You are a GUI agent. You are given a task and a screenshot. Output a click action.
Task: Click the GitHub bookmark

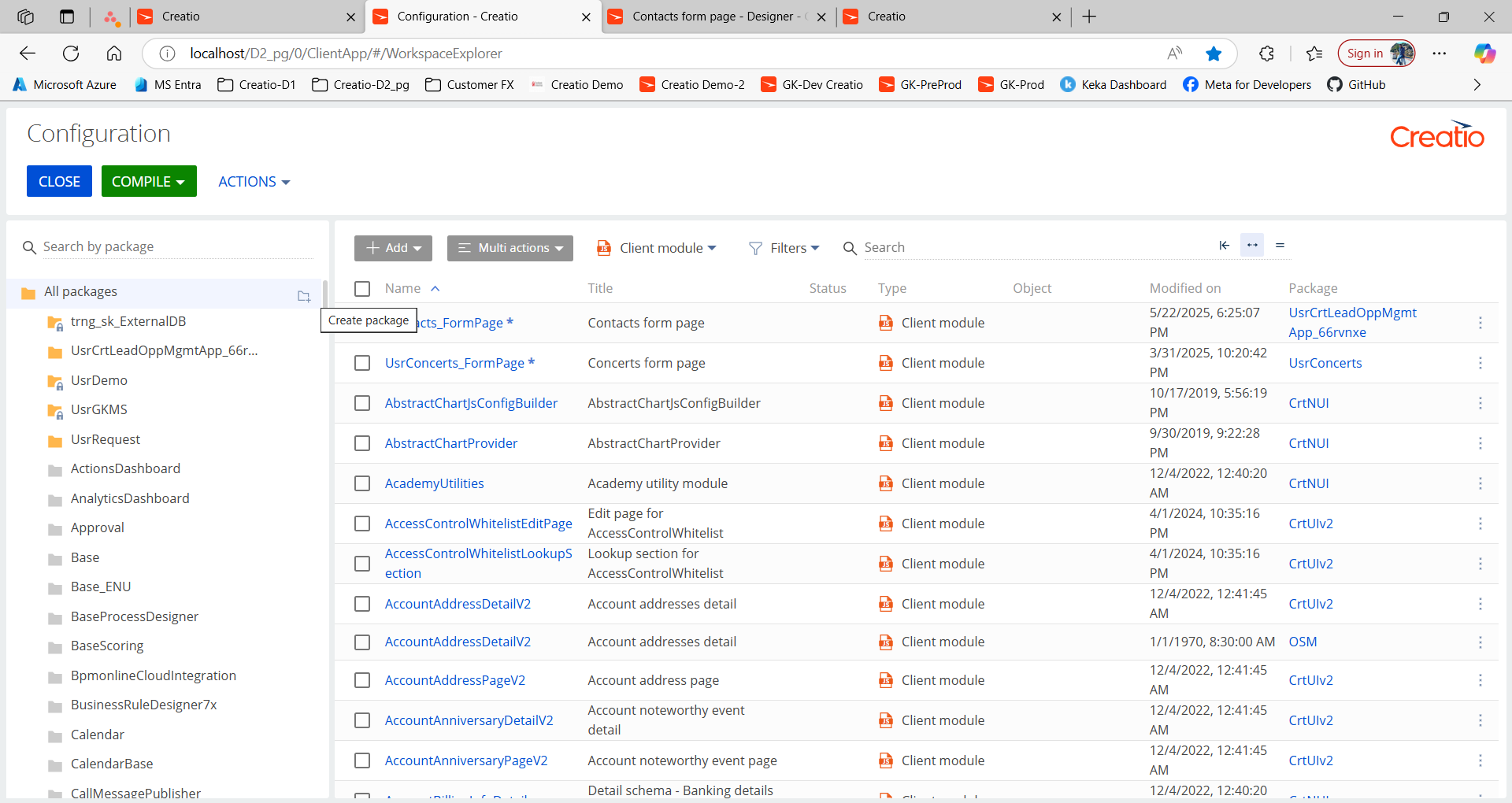click(1356, 85)
